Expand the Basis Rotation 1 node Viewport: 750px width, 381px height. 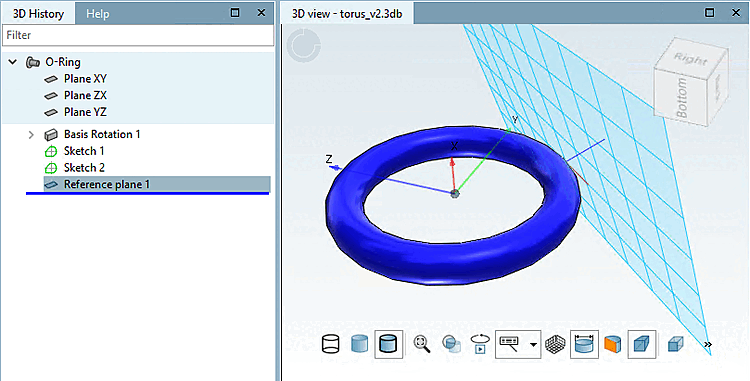pos(31,135)
